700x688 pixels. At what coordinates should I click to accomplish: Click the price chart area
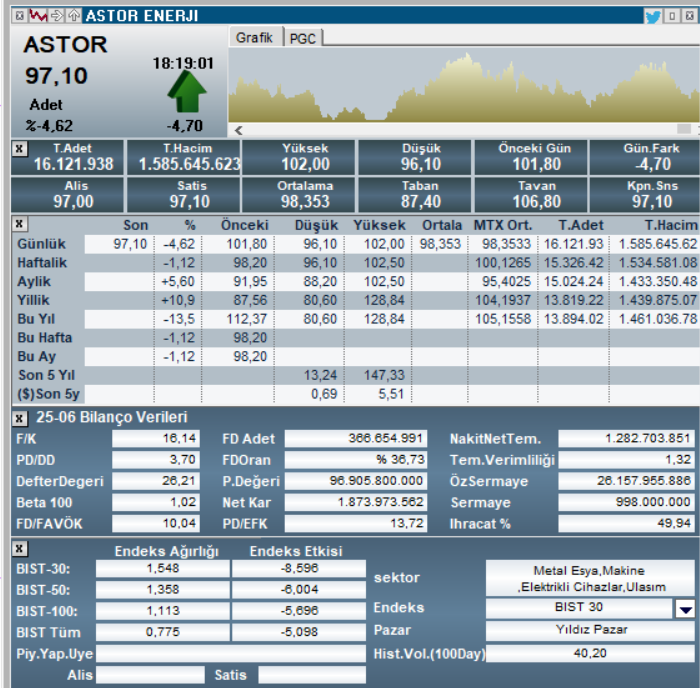(x=464, y=85)
